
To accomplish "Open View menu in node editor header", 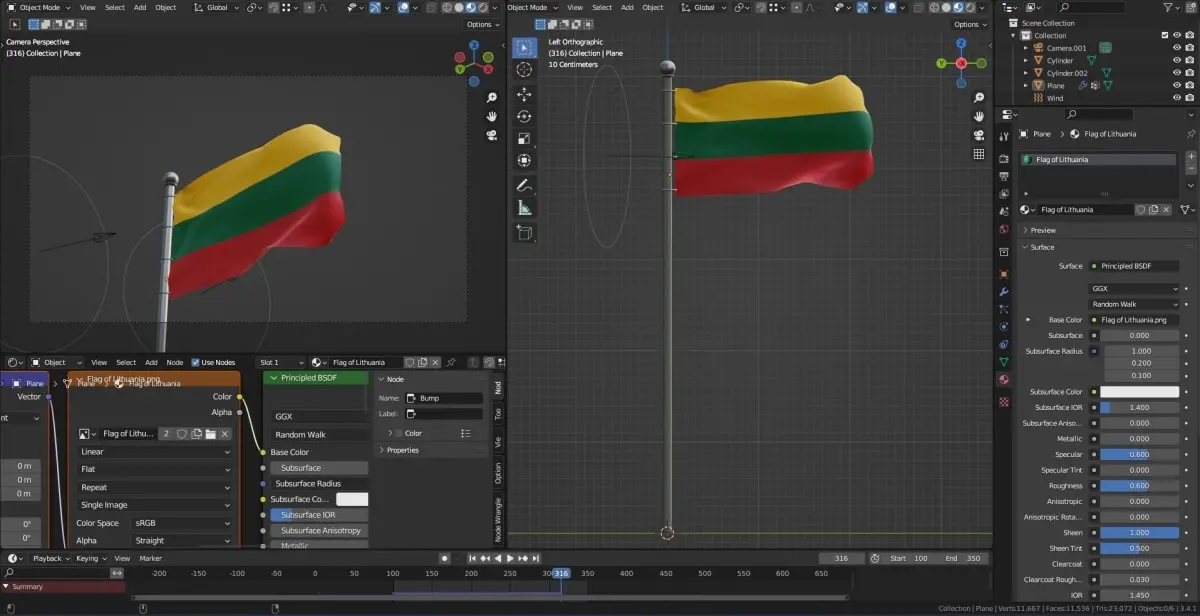I will 99,362.
